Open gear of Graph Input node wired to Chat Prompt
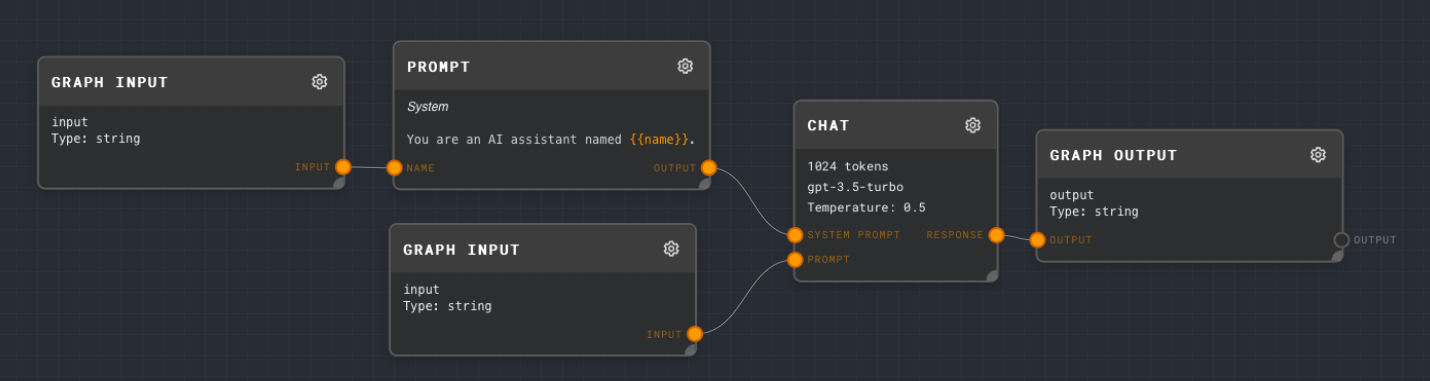 [x=671, y=249]
